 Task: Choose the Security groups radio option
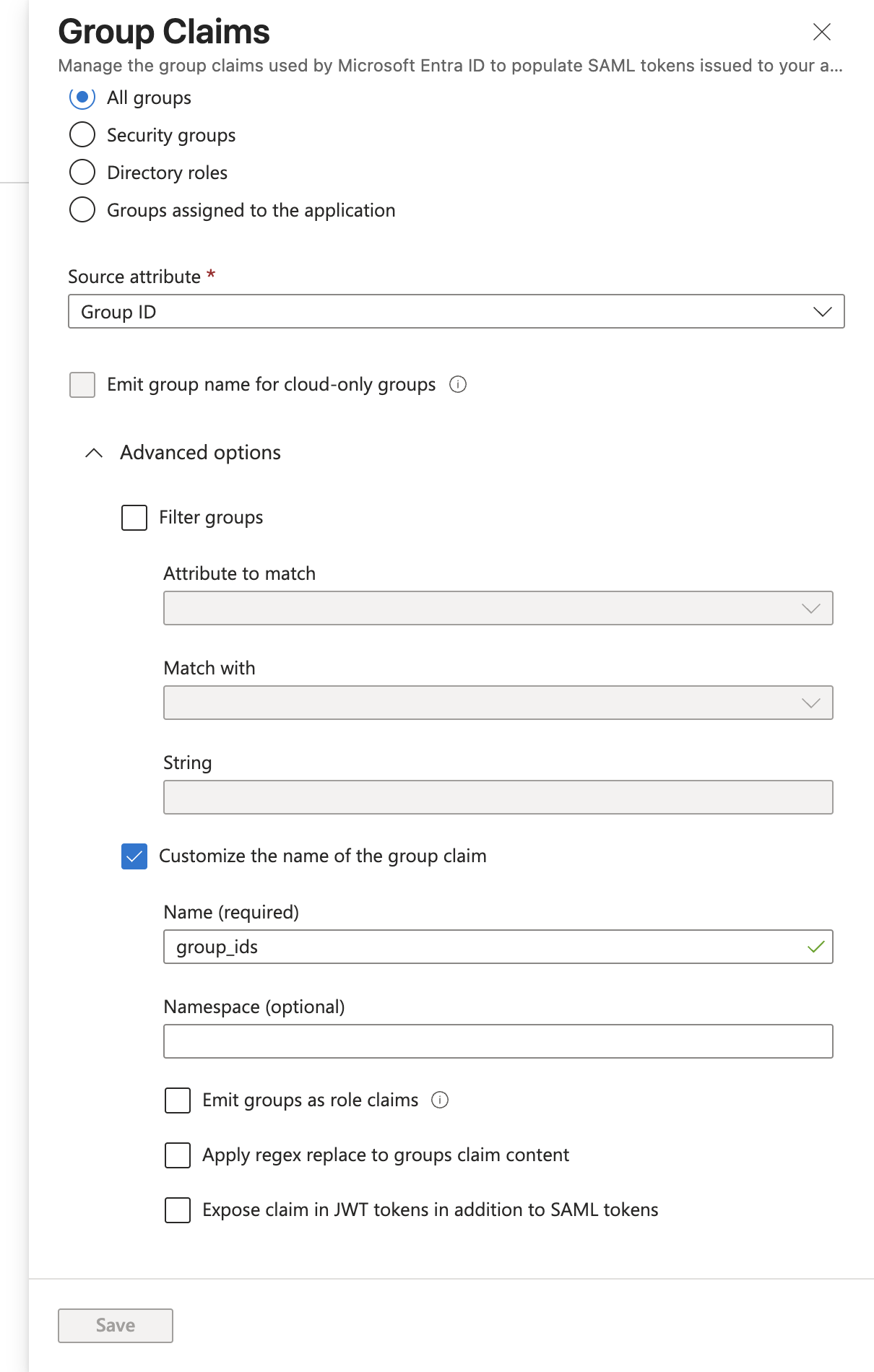click(x=82, y=134)
